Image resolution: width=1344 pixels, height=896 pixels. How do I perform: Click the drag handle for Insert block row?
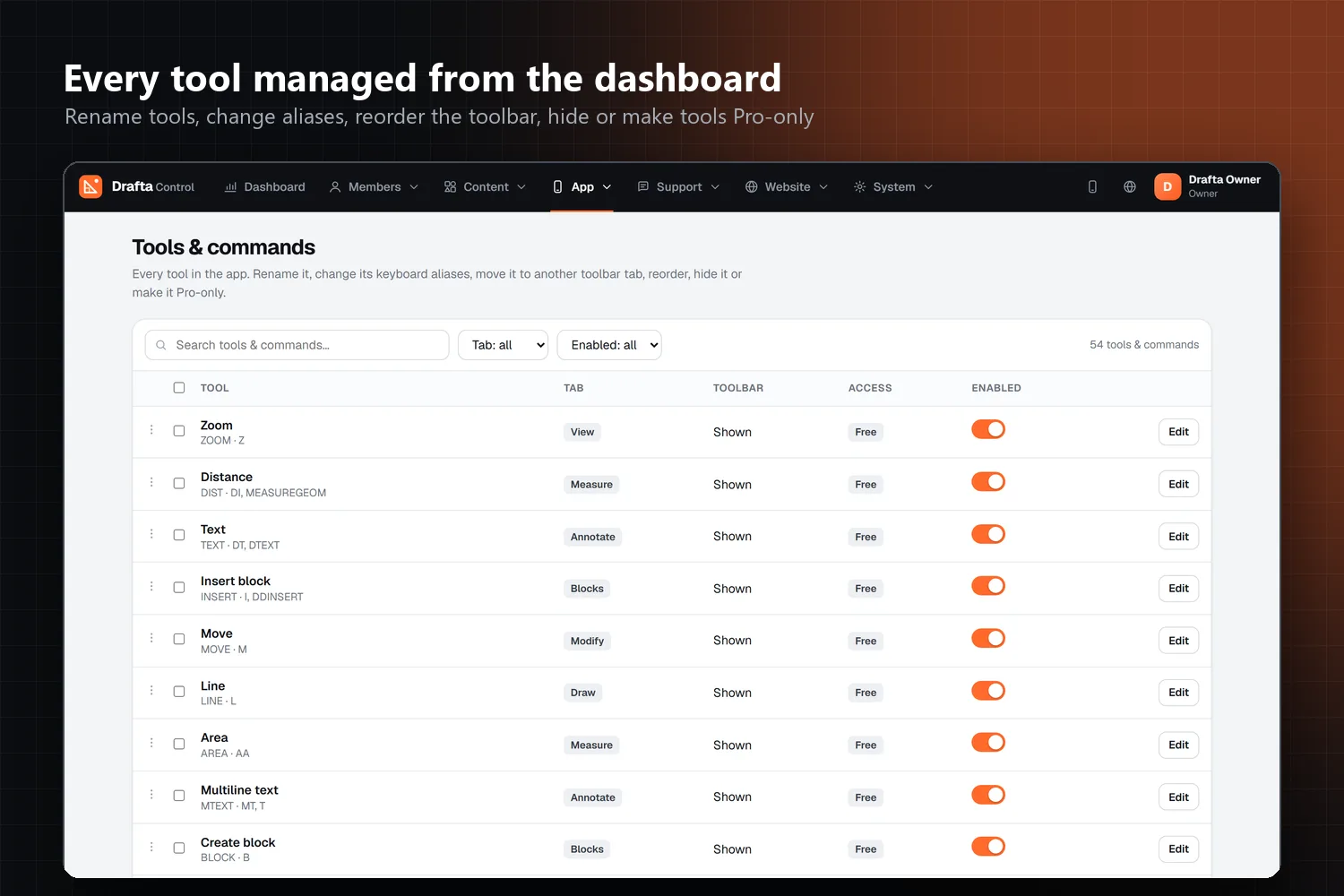click(151, 586)
